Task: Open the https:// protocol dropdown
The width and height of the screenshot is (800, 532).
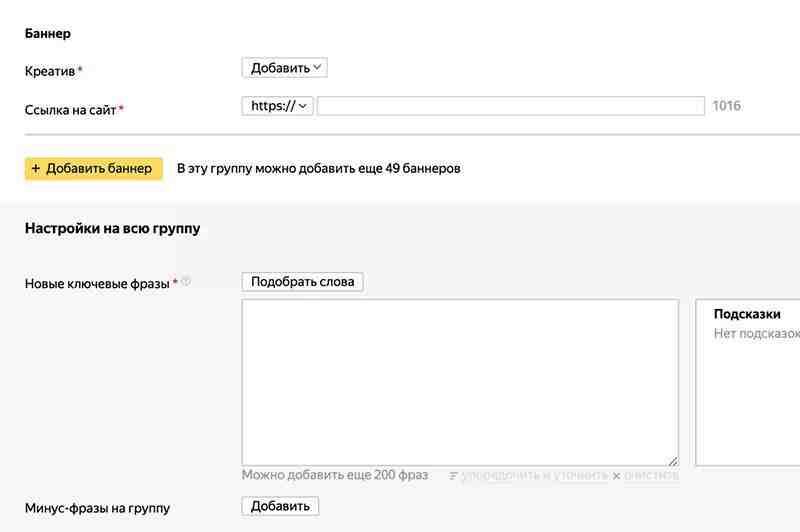Action: (277, 106)
